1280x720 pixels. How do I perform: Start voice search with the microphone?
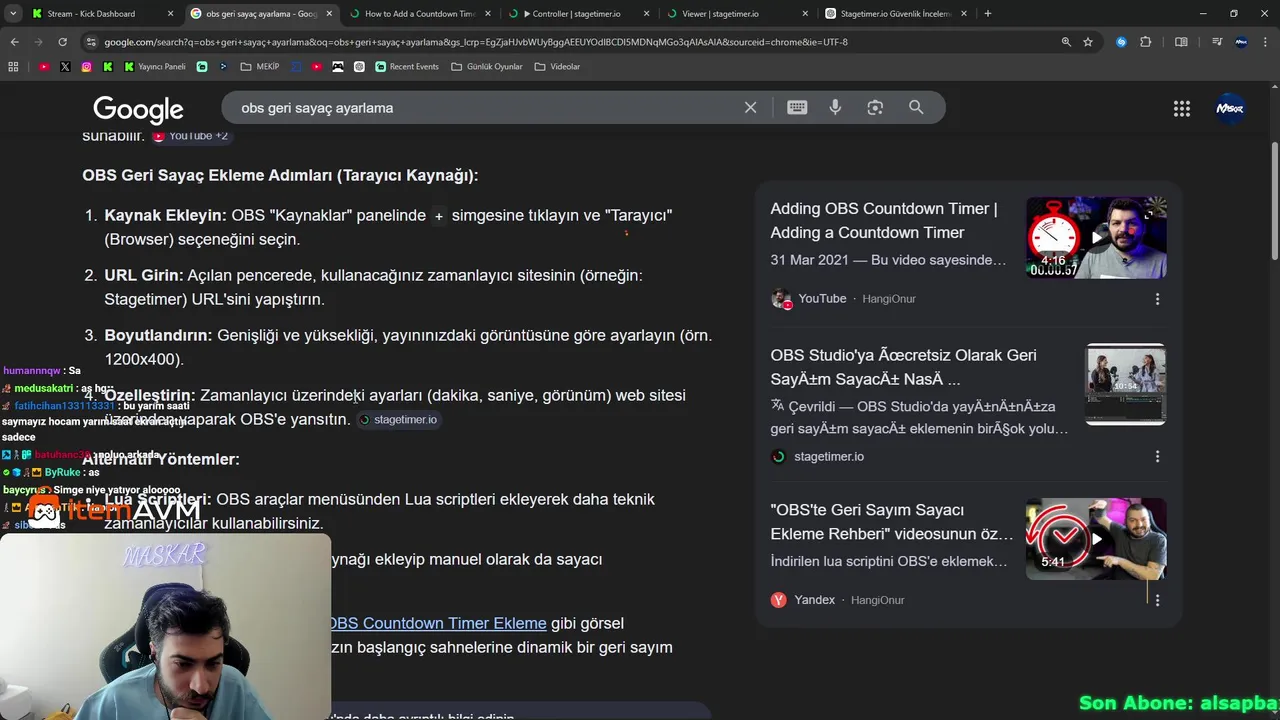point(835,107)
